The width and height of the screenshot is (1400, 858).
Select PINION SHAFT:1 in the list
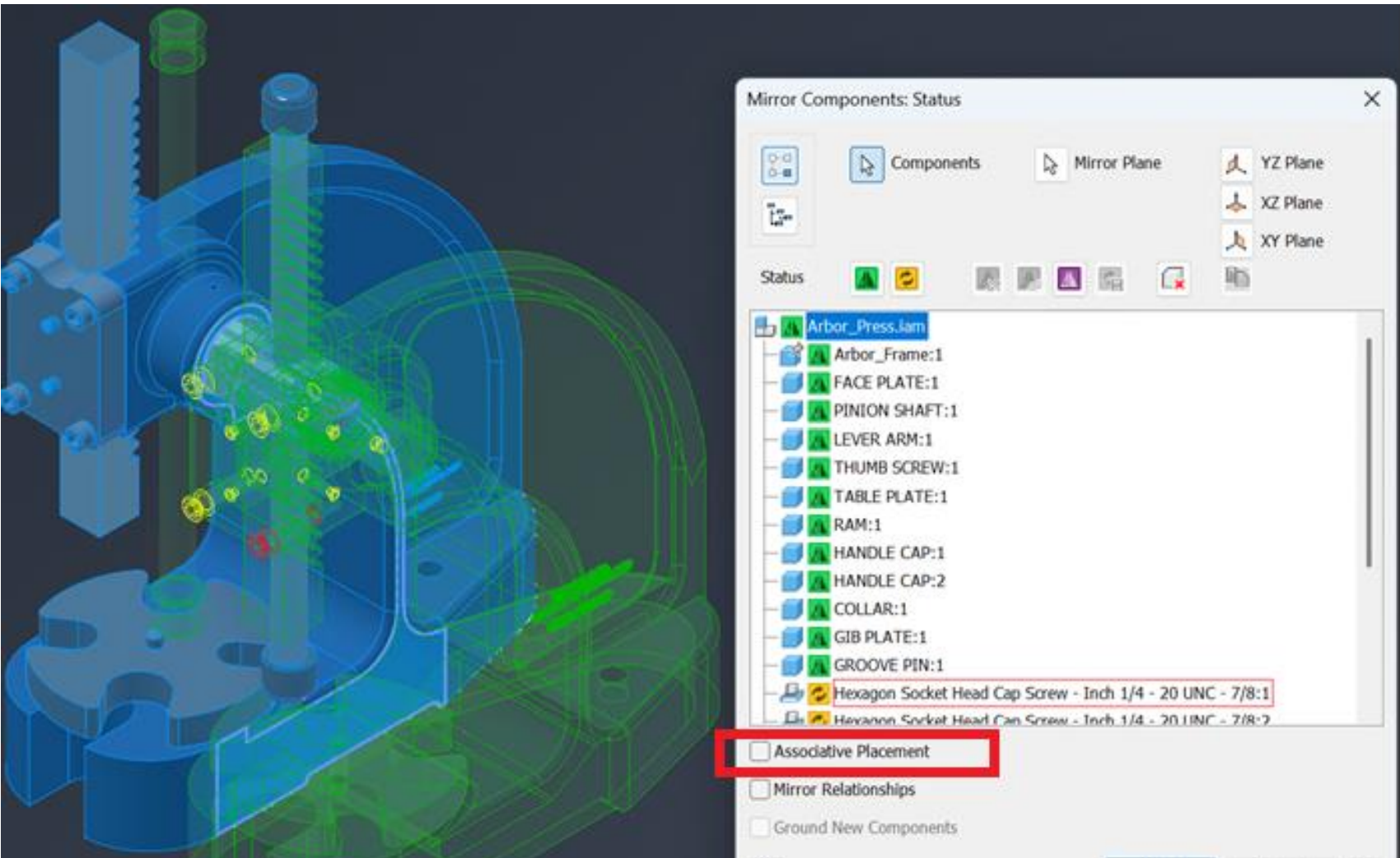tap(895, 411)
